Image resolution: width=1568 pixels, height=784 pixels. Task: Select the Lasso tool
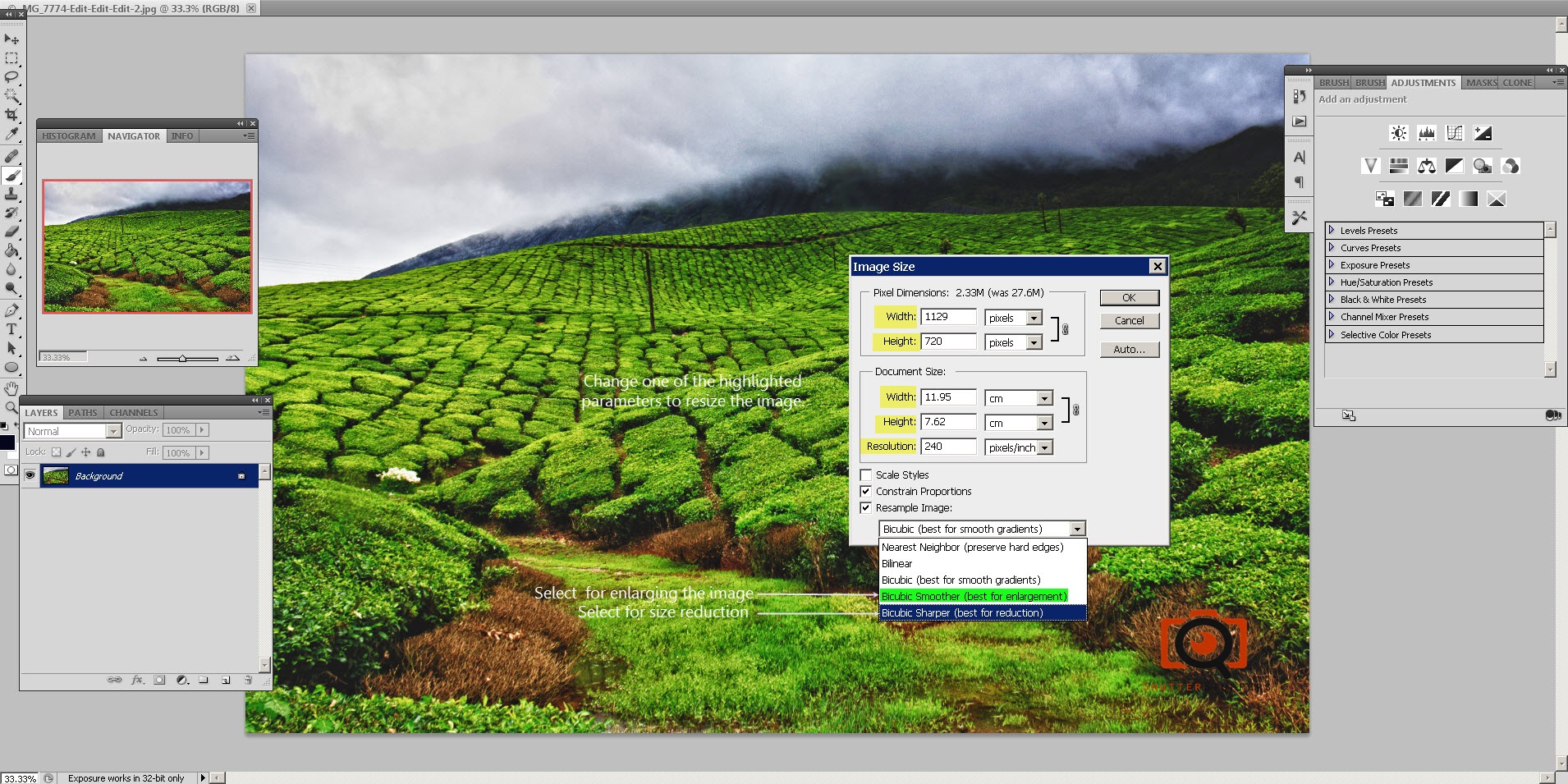[11, 77]
